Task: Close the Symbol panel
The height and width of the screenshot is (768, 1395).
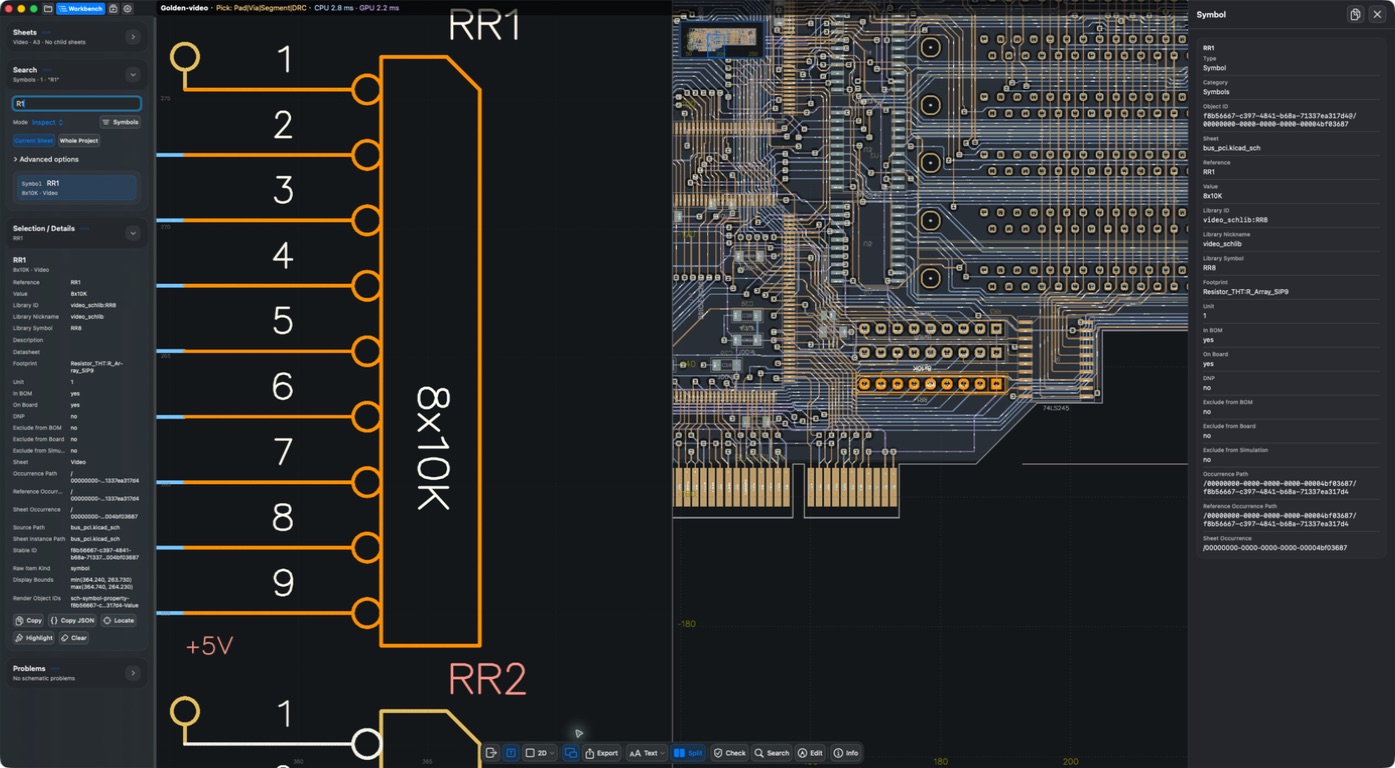Action: [1377, 14]
